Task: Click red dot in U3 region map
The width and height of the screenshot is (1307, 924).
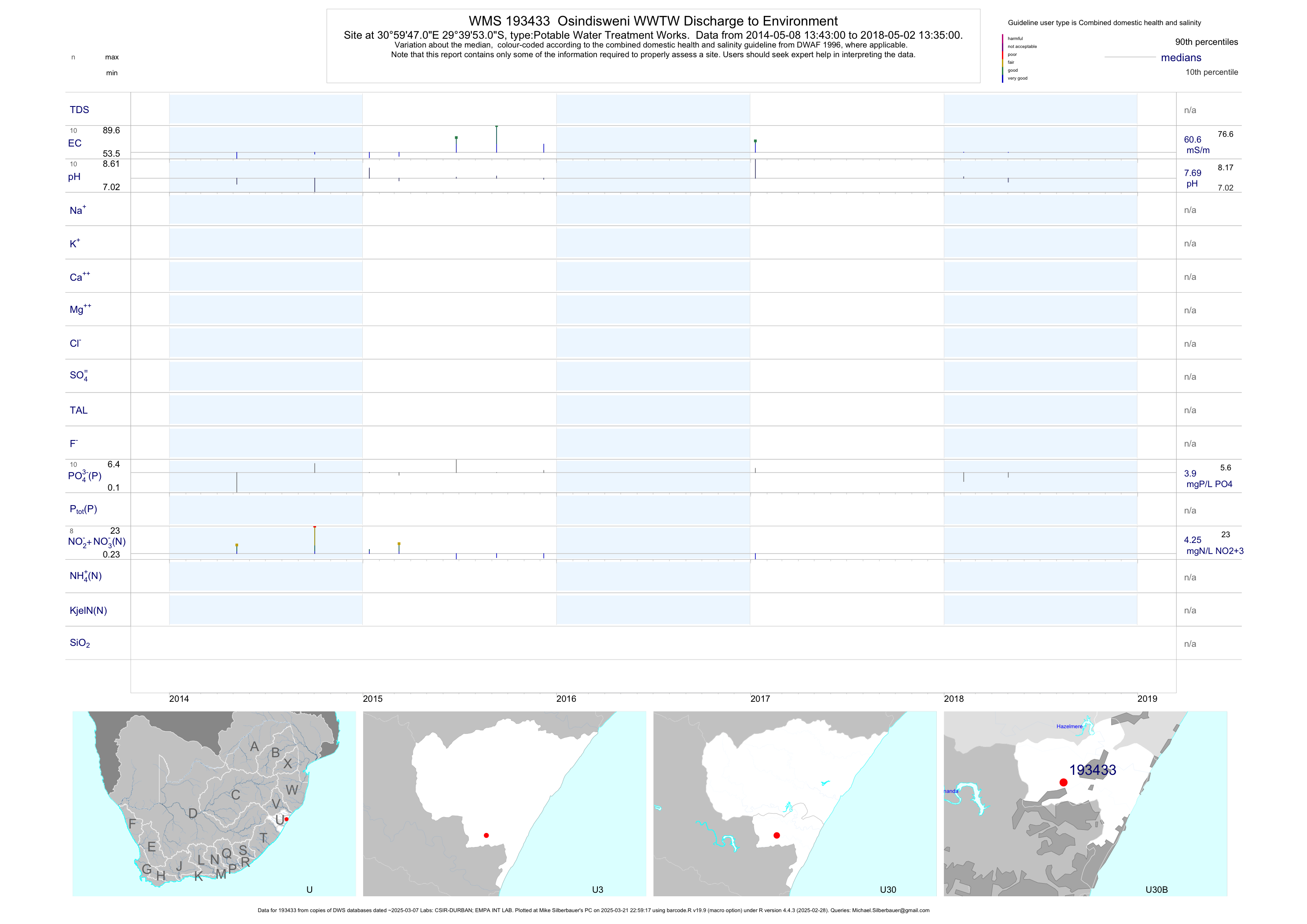Action: coord(486,835)
